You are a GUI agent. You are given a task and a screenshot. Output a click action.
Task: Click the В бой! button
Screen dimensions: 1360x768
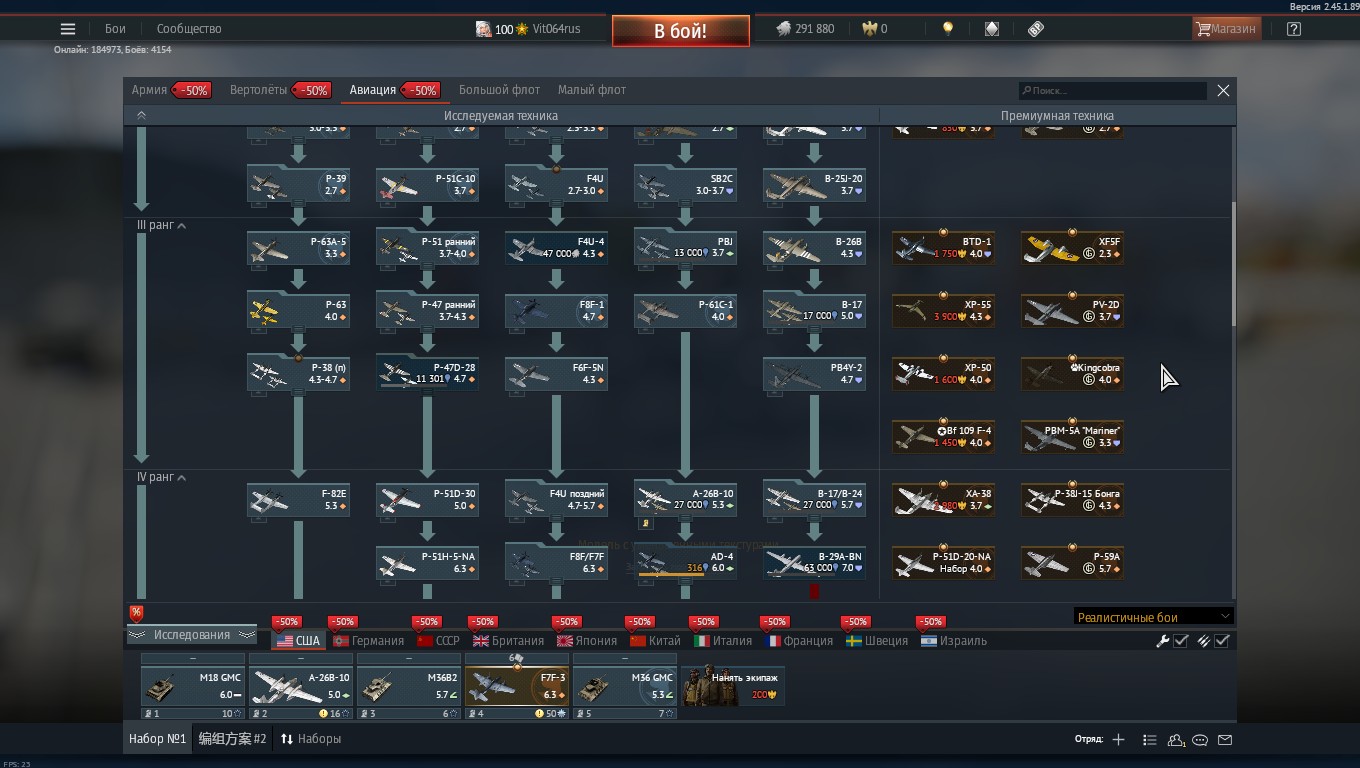(x=681, y=31)
